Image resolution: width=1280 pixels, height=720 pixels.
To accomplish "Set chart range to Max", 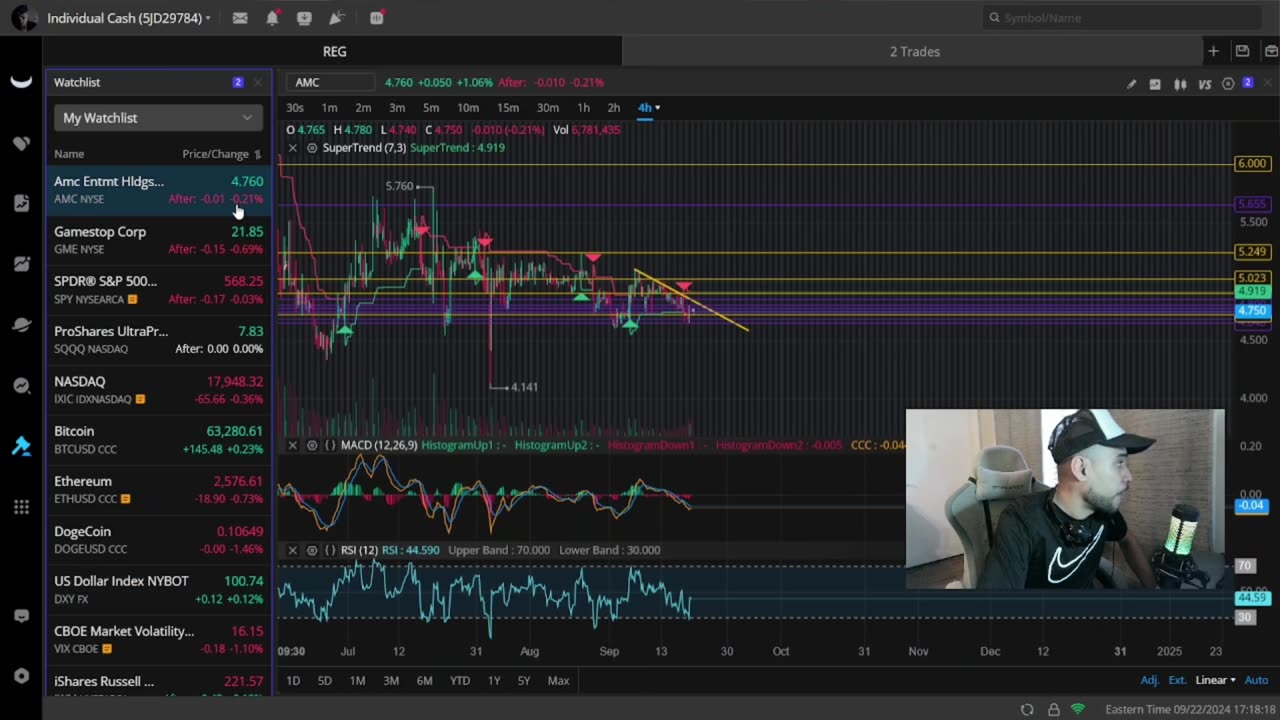I will pos(558,681).
